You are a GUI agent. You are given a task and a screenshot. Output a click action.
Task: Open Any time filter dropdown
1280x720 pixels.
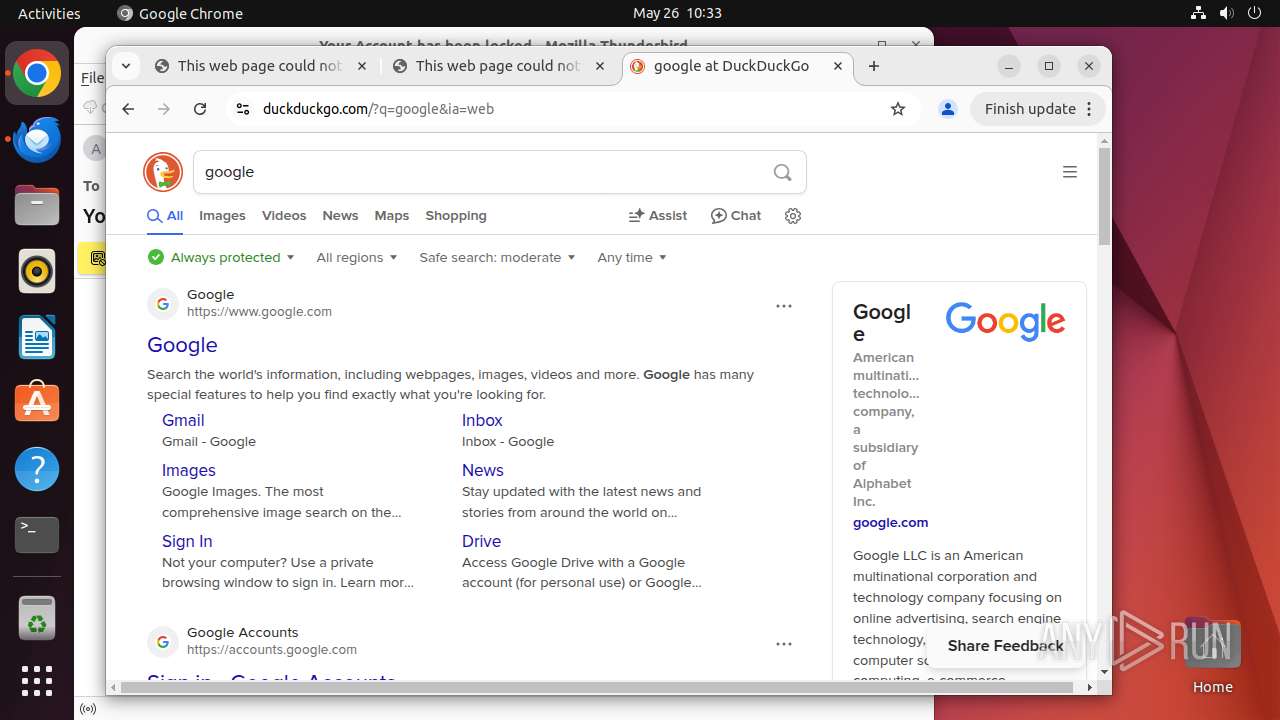[632, 257]
